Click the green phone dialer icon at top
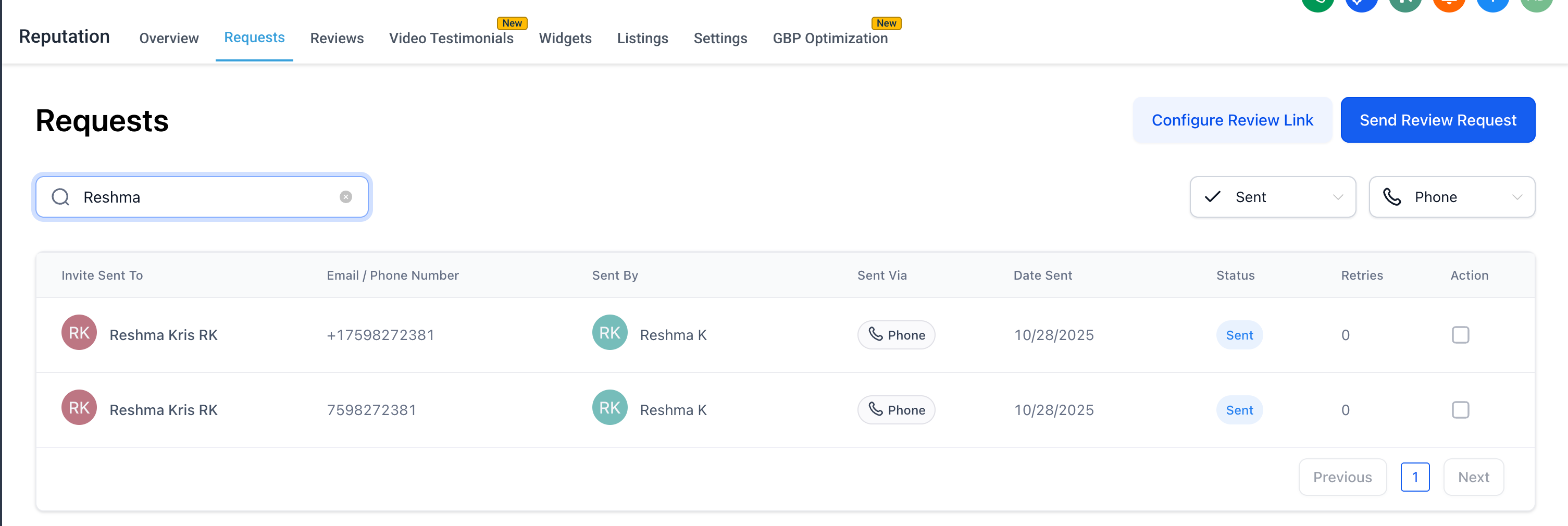The height and width of the screenshot is (526, 1568). click(x=1317, y=4)
